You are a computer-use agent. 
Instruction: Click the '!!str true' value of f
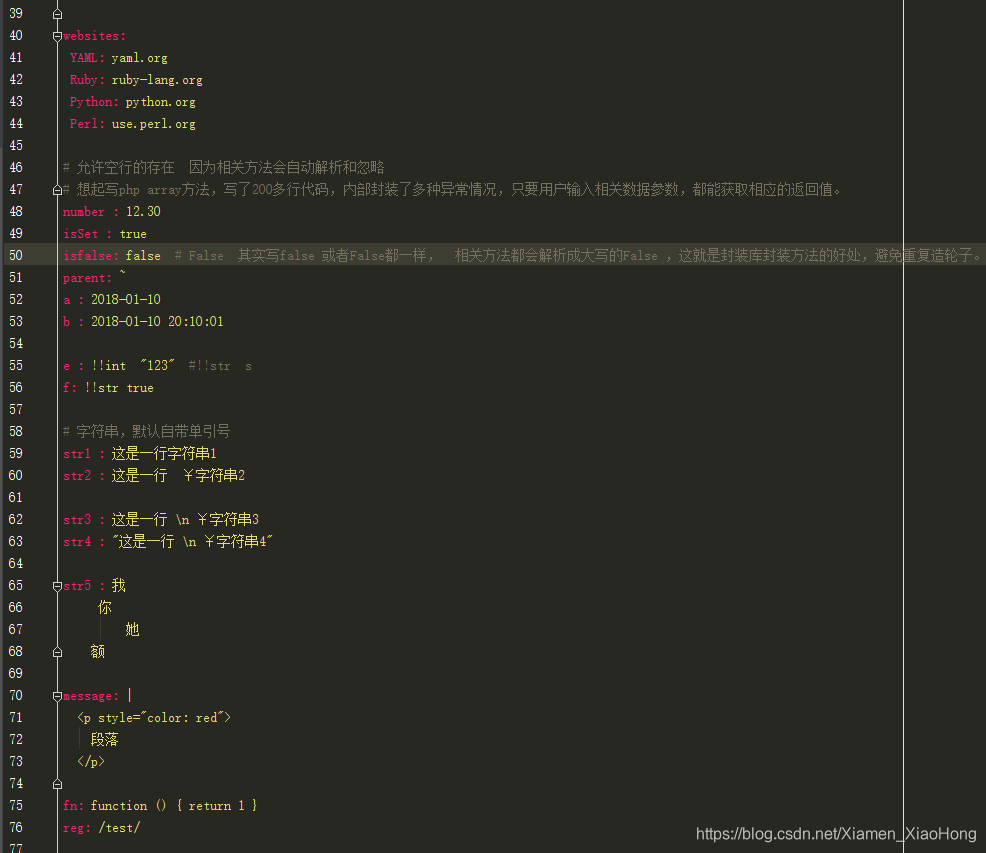click(x=119, y=388)
